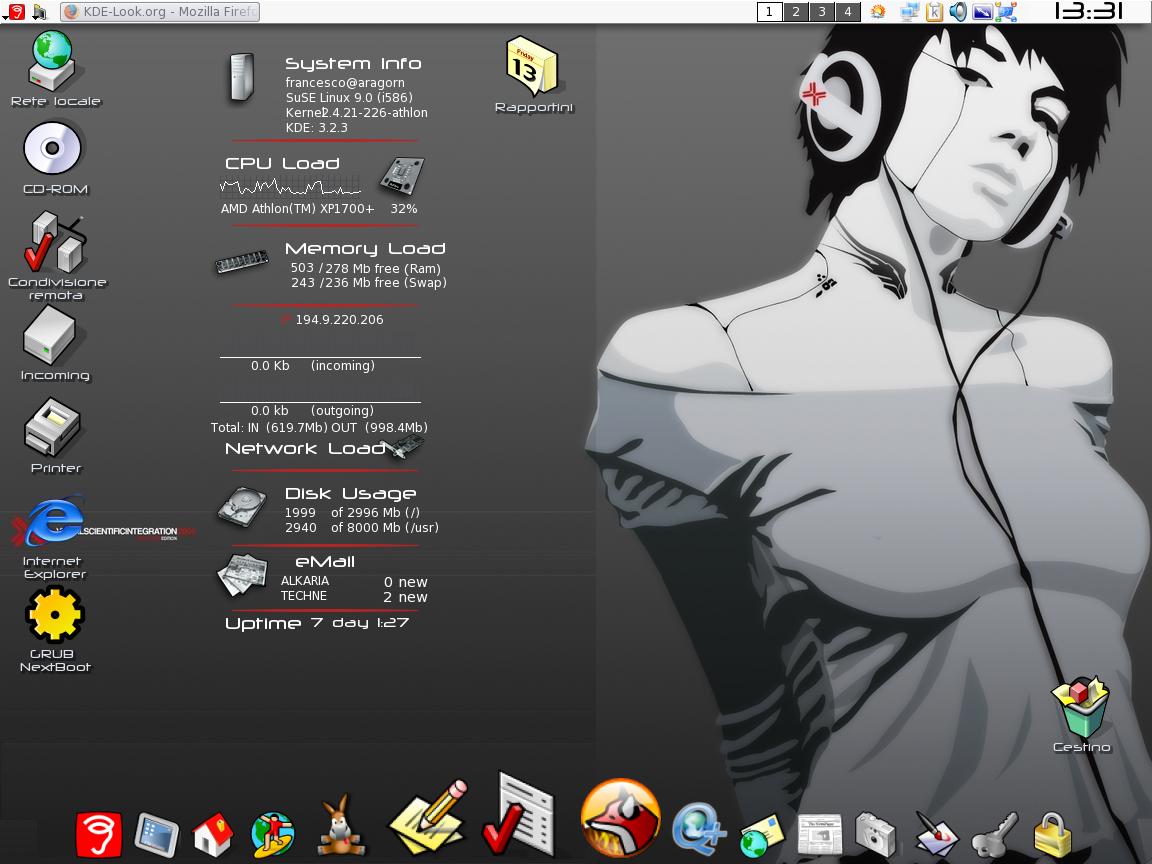This screenshot has height=864, width=1152.
Task: Click the network computers tray icon
Action: 910,12
